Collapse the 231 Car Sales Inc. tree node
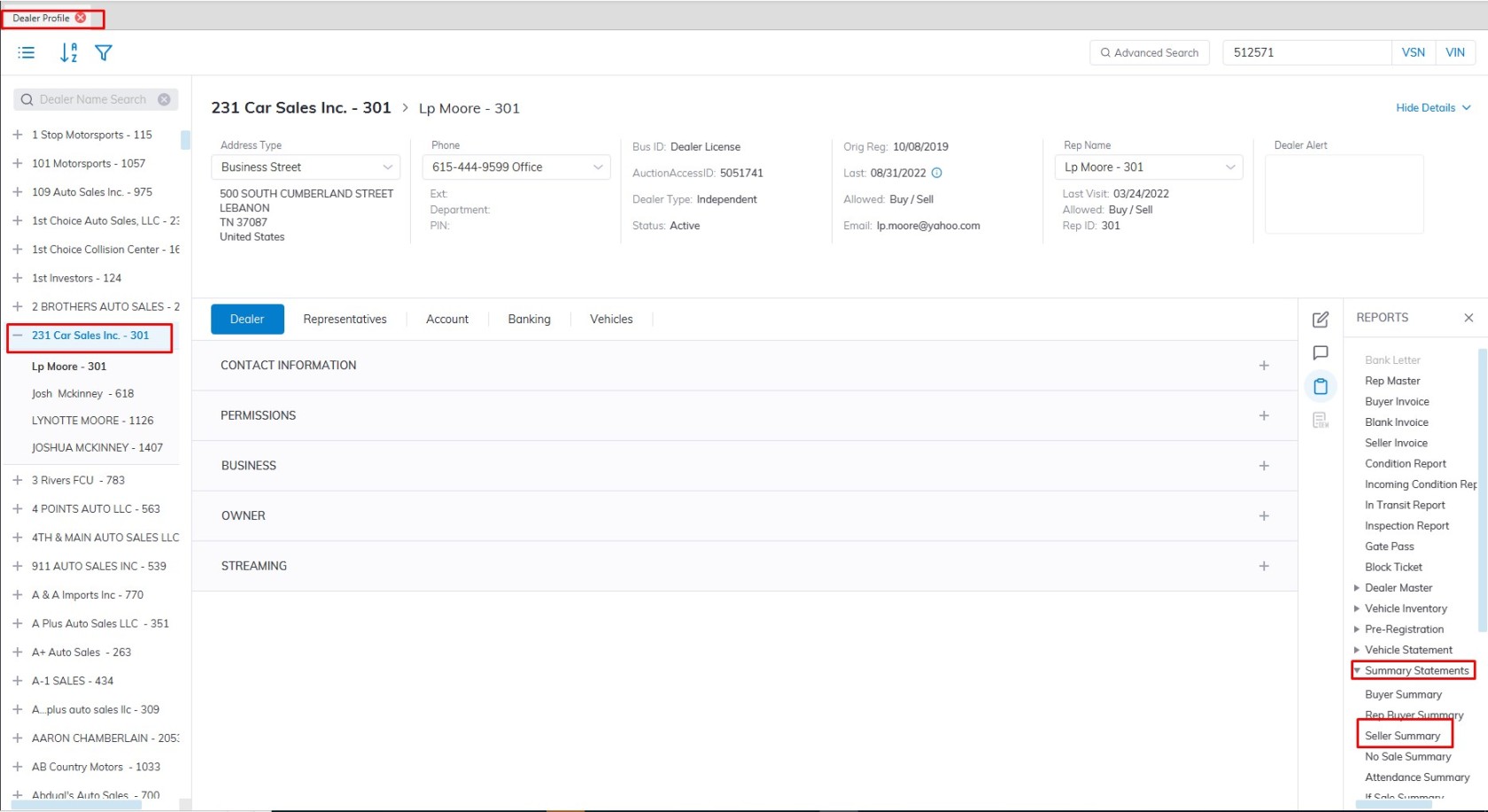1488x812 pixels. pos(18,336)
